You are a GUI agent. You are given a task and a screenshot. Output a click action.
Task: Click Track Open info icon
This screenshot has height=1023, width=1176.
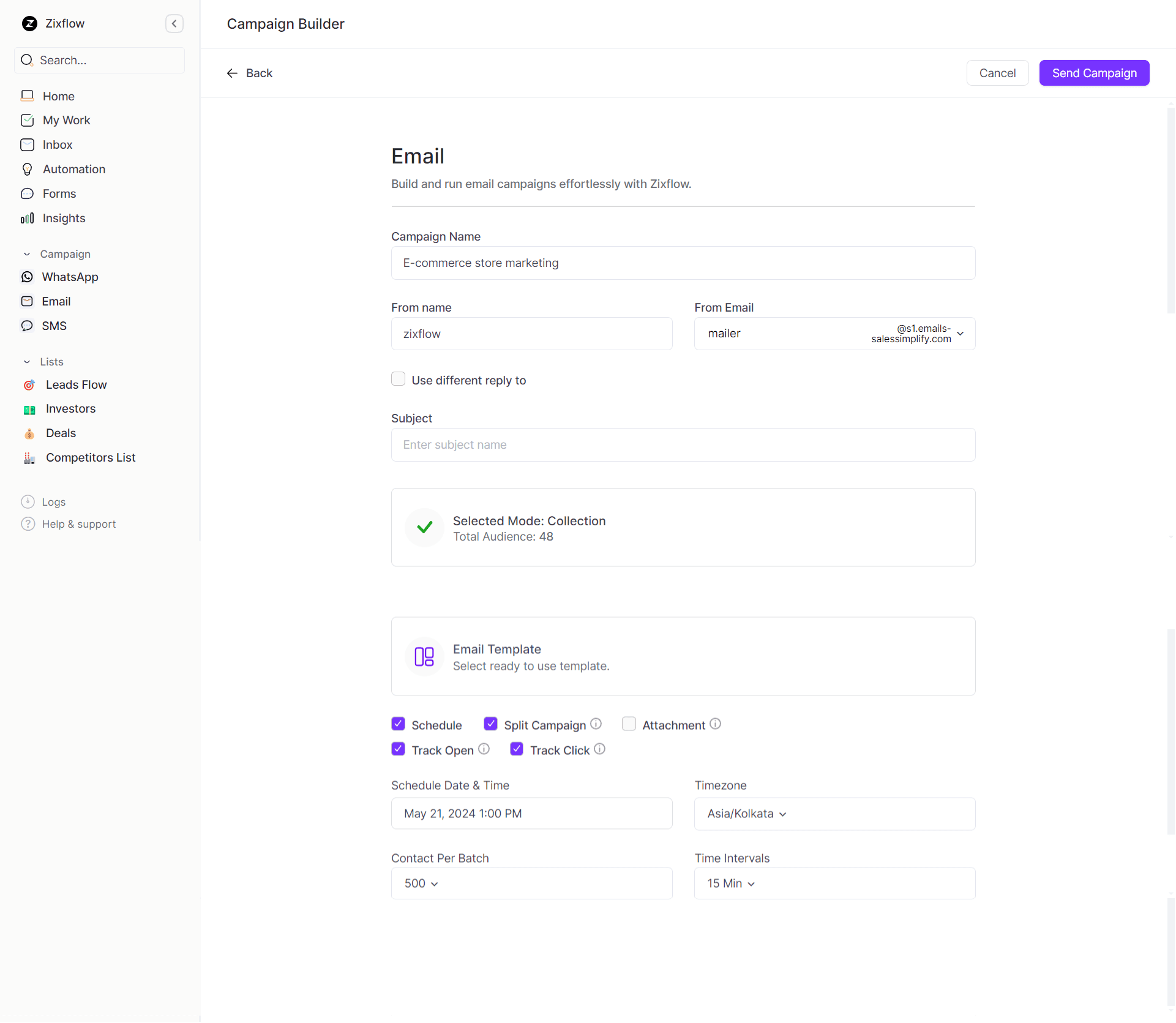484,749
